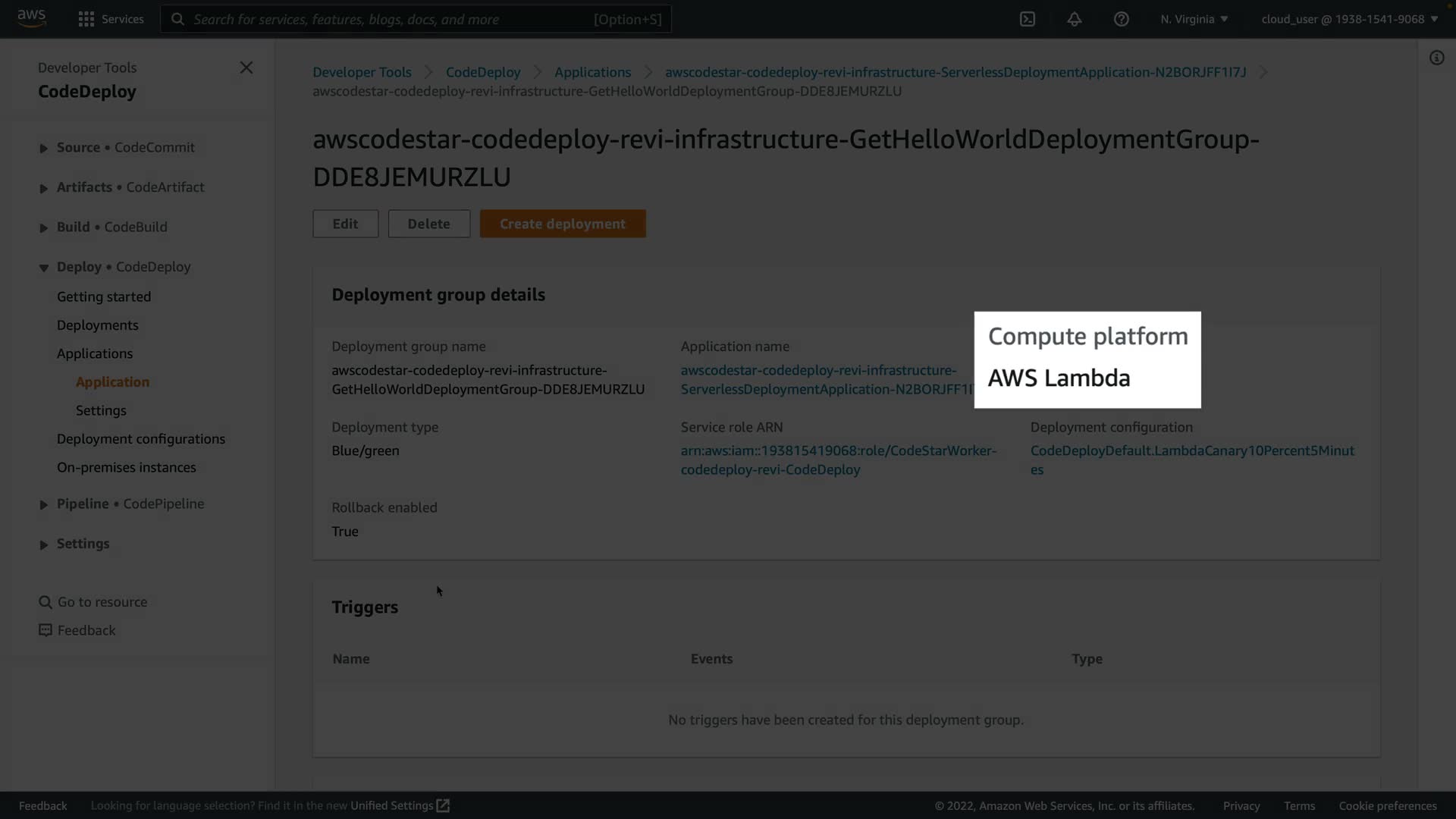1456x819 pixels.
Task: Close the Developer Tools sidebar
Action: [246, 67]
